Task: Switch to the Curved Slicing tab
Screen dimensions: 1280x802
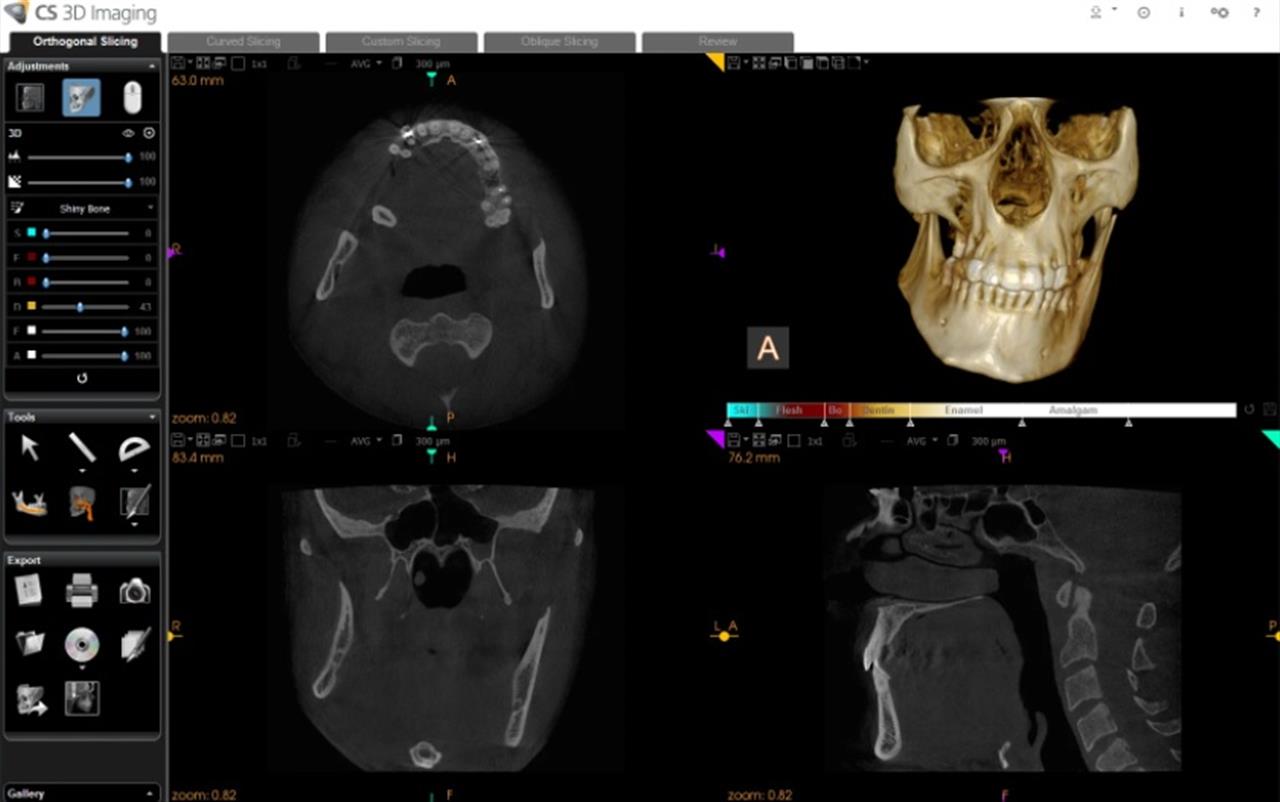Action: coord(243,41)
